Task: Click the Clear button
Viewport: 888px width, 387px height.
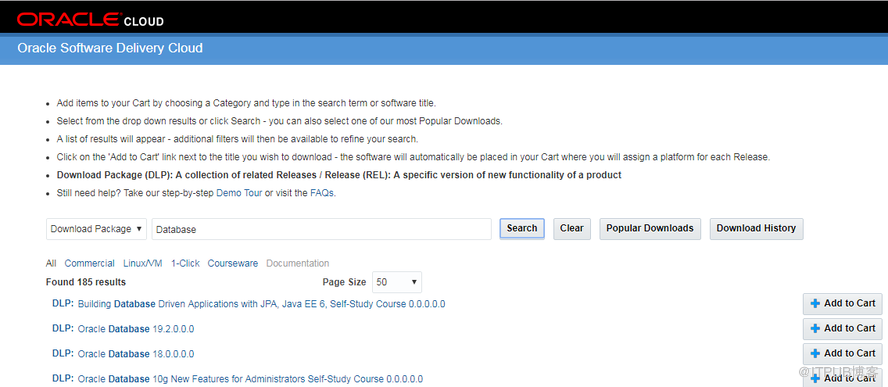Action: point(571,228)
